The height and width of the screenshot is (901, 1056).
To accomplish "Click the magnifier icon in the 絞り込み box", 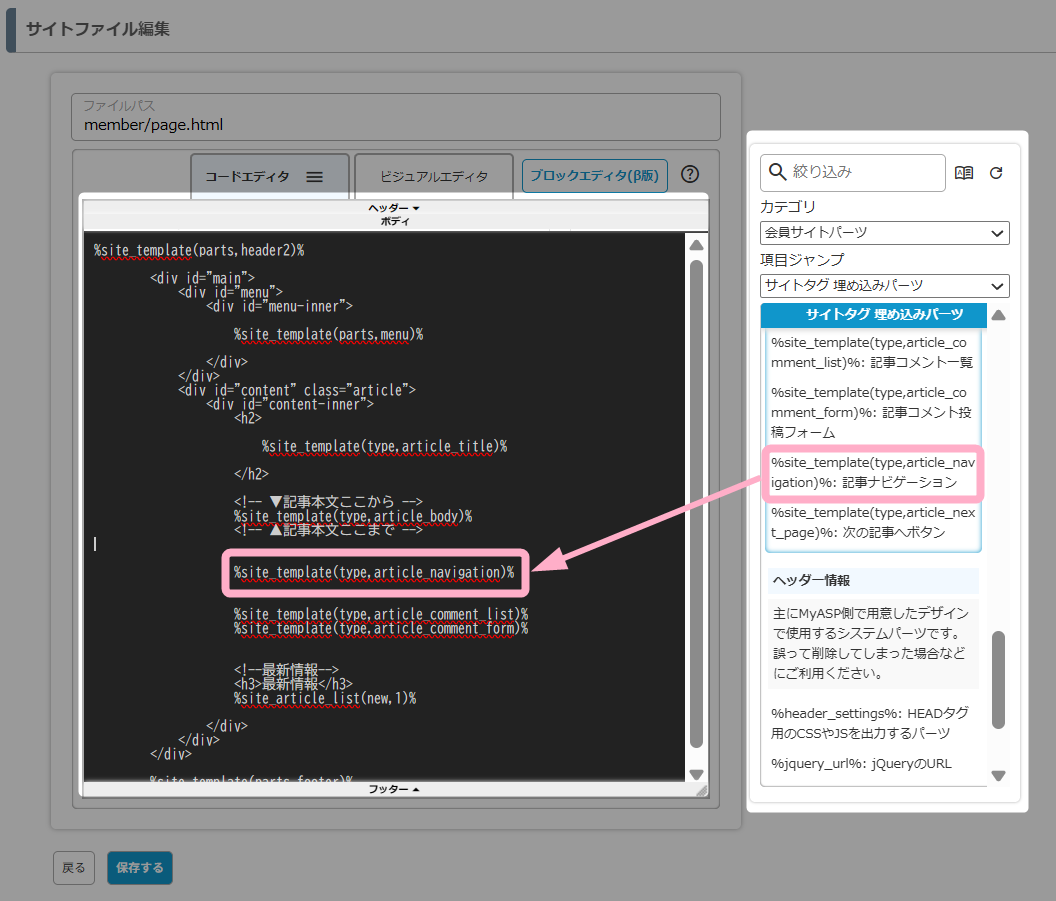I will pyautogui.click(x=777, y=172).
